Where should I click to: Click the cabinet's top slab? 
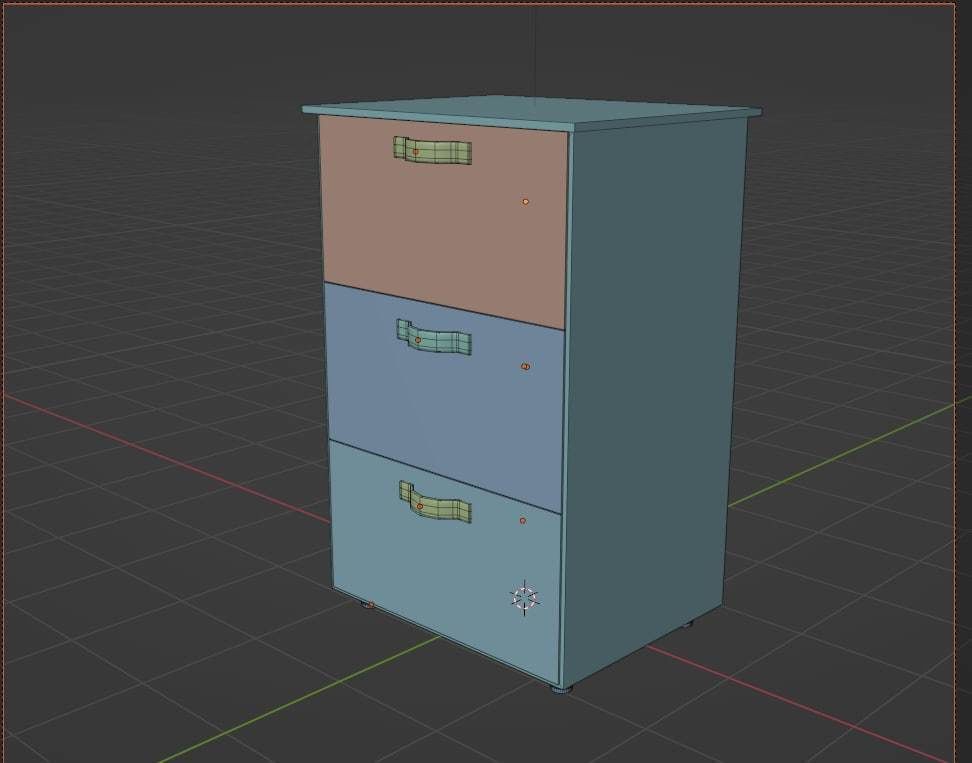(x=532, y=113)
